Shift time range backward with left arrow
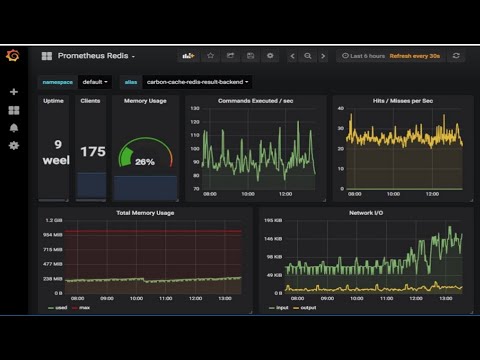The width and height of the screenshot is (480, 360). tap(292, 56)
